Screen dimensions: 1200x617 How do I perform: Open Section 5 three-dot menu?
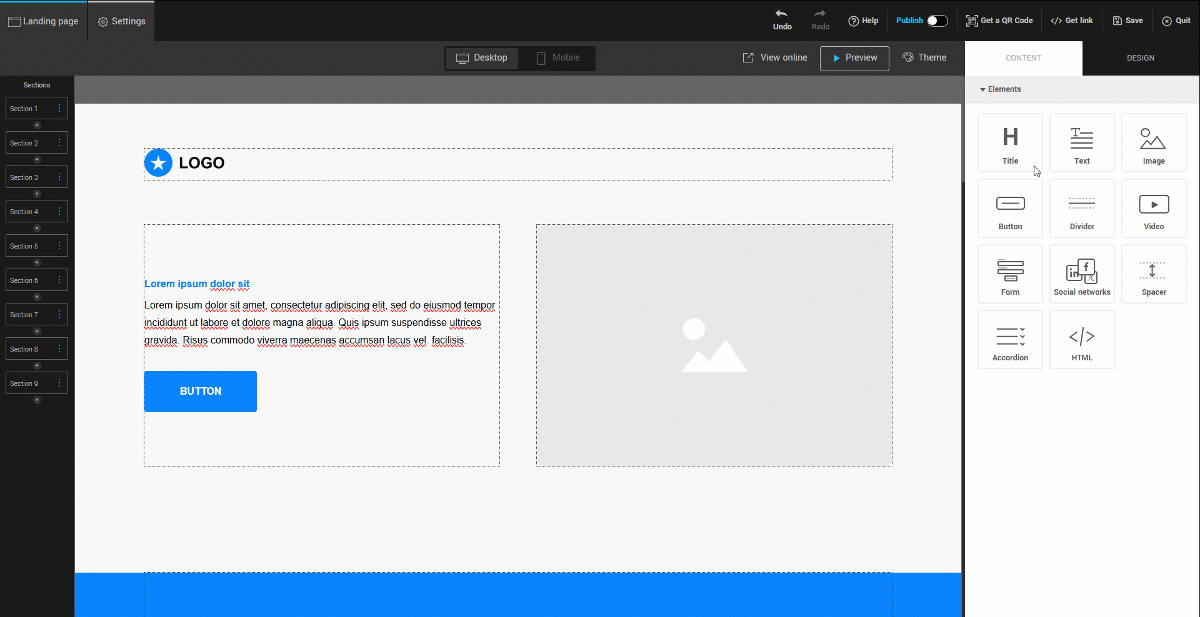(59, 246)
